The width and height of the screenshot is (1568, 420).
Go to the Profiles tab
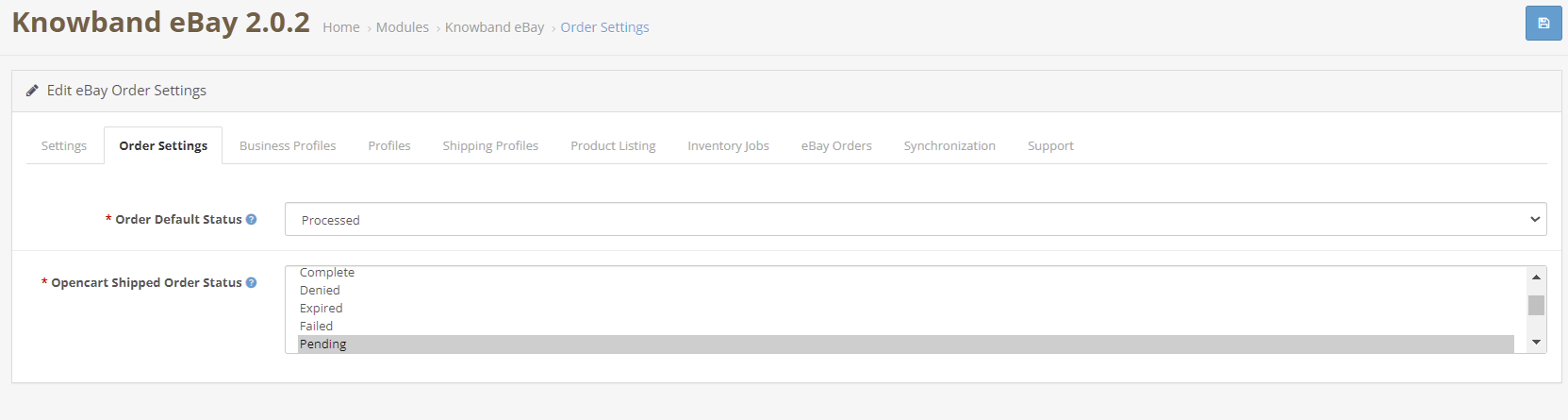(389, 145)
